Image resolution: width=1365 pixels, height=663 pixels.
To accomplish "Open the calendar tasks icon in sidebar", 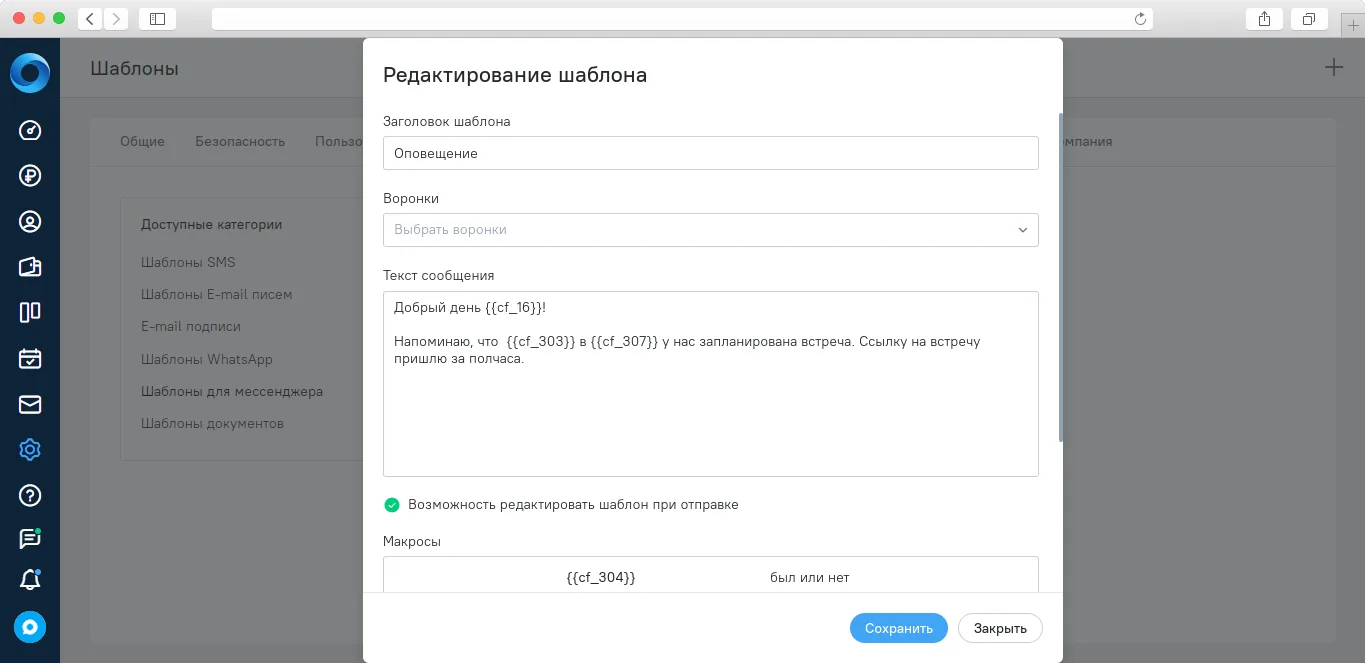I will pyautogui.click(x=30, y=358).
